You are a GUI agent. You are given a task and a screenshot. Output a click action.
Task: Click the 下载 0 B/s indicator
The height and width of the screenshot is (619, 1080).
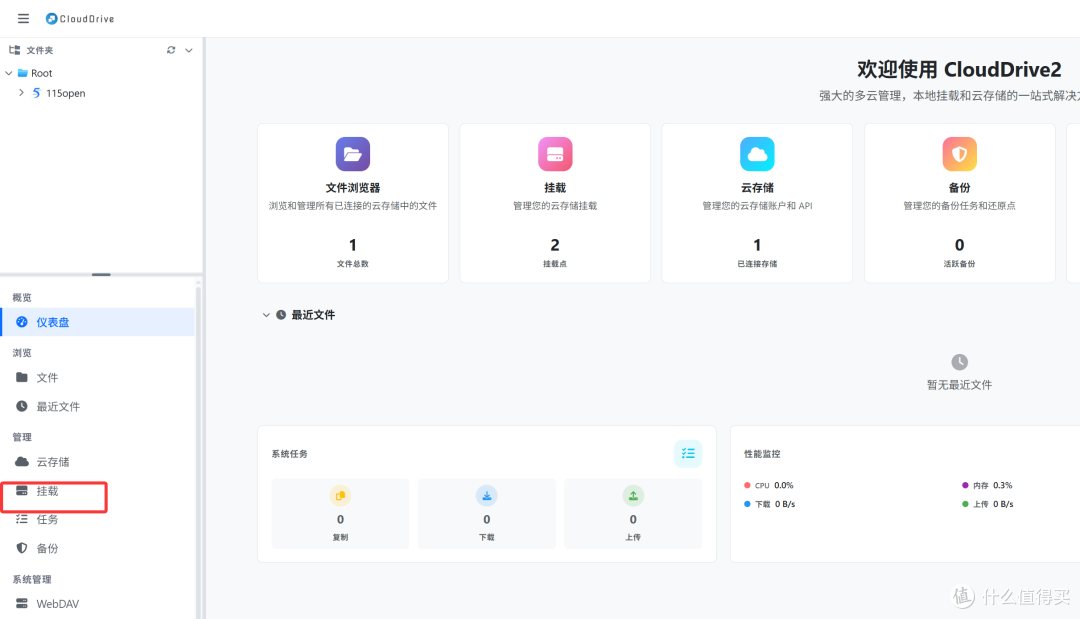(x=769, y=504)
